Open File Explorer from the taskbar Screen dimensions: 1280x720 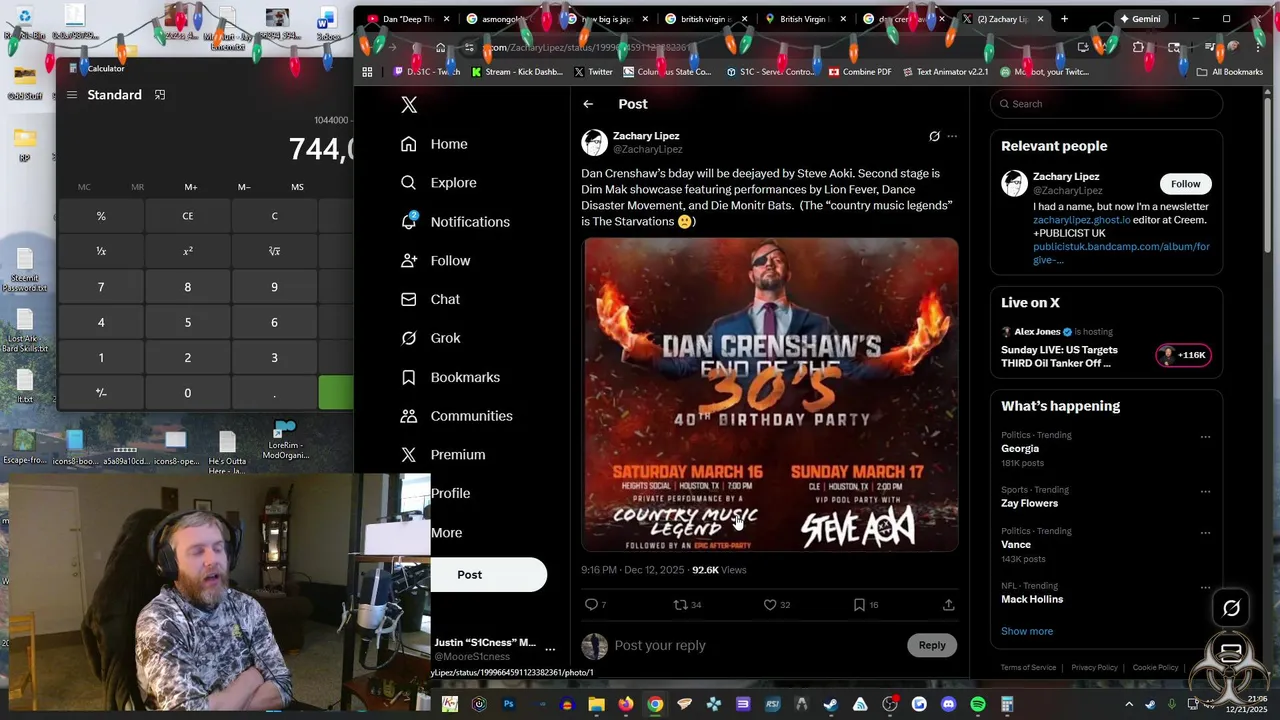click(596, 704)
